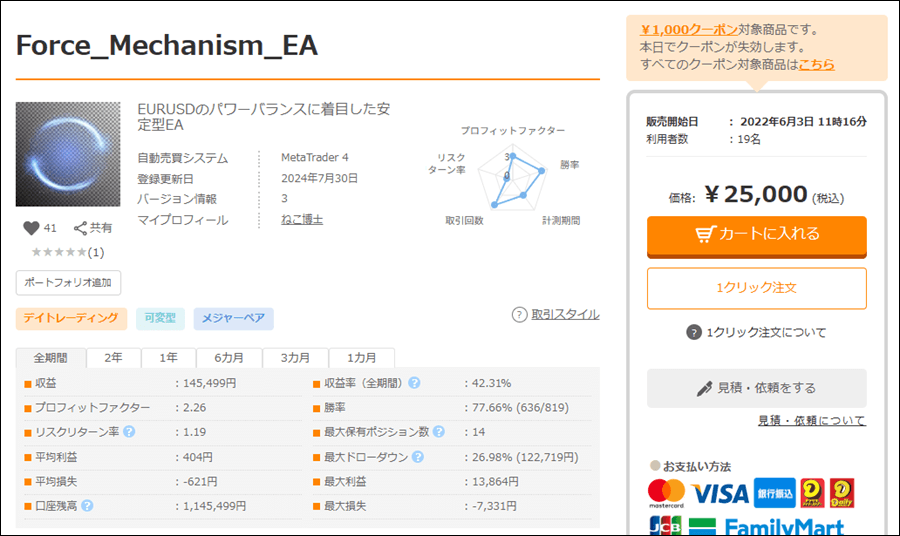Open the ねこ博士 profile link
Image resolution: width=900 pixels, height=536 pixels.
point(301,220)
